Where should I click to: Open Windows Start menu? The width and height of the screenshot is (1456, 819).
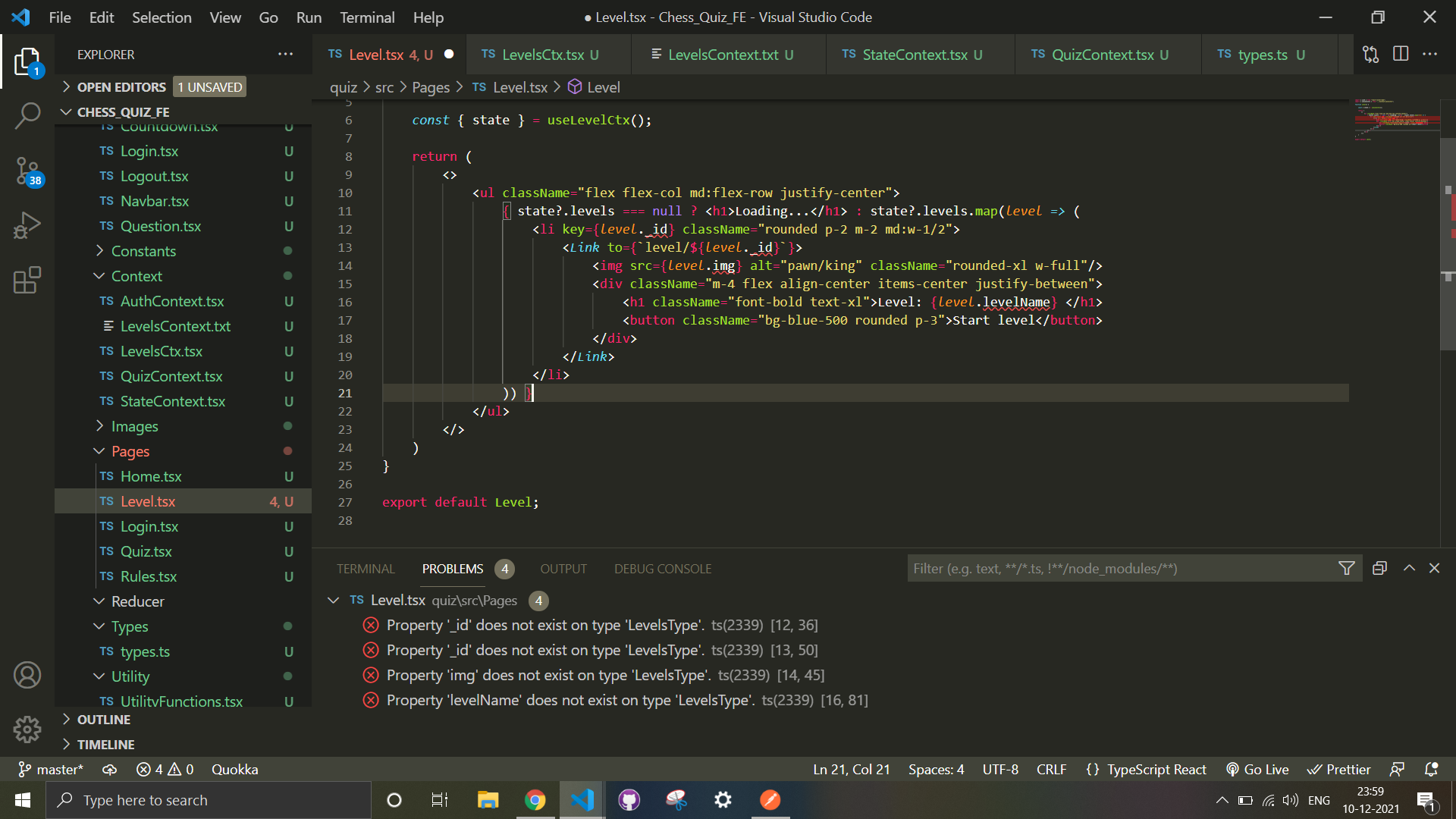tap(23, 800)
